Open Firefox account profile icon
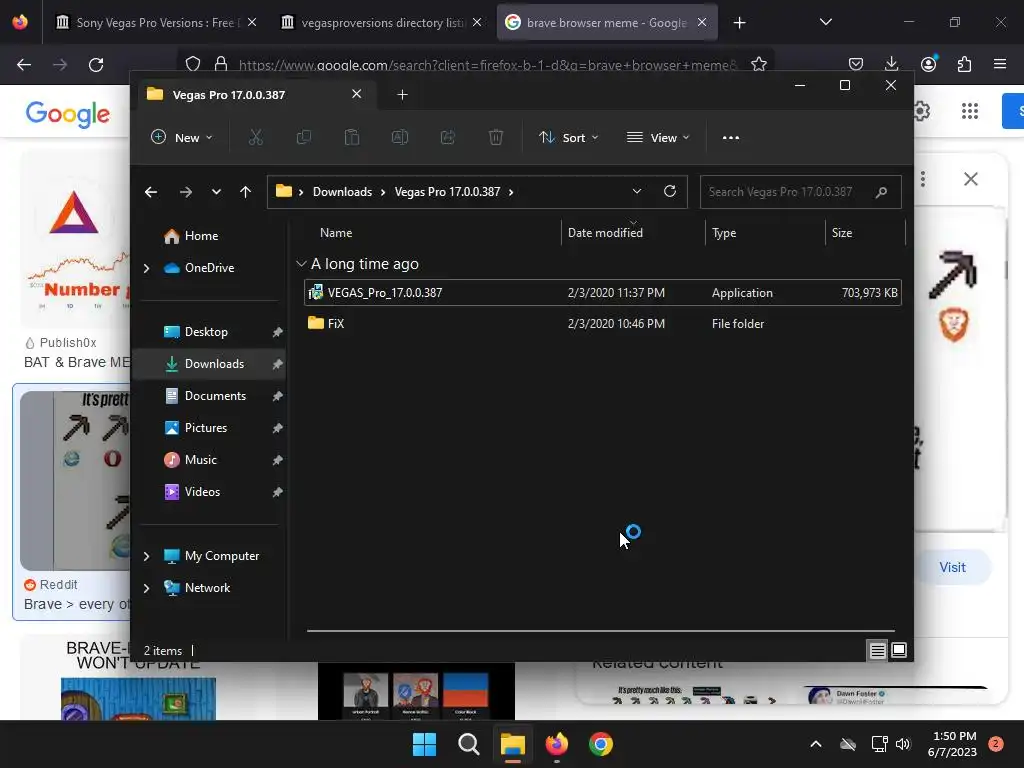Image resolution: width=1024 pixels, height=768 pixels. coord(928,64)
